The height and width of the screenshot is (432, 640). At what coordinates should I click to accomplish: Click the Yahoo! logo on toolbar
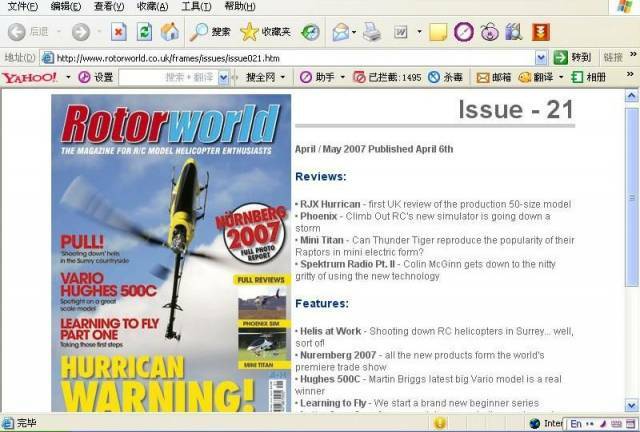[x=29, y=77]
